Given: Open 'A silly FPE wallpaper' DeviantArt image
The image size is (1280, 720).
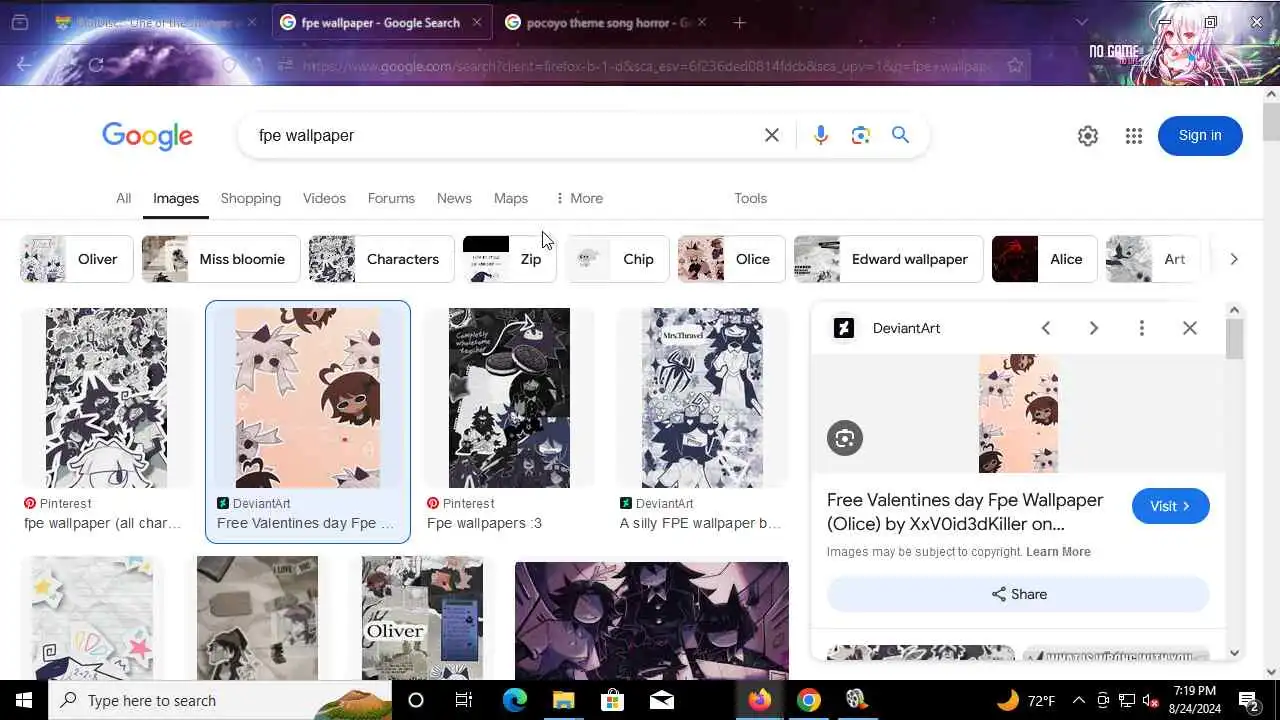Looking at the screenshot, I should click(701, 398).
